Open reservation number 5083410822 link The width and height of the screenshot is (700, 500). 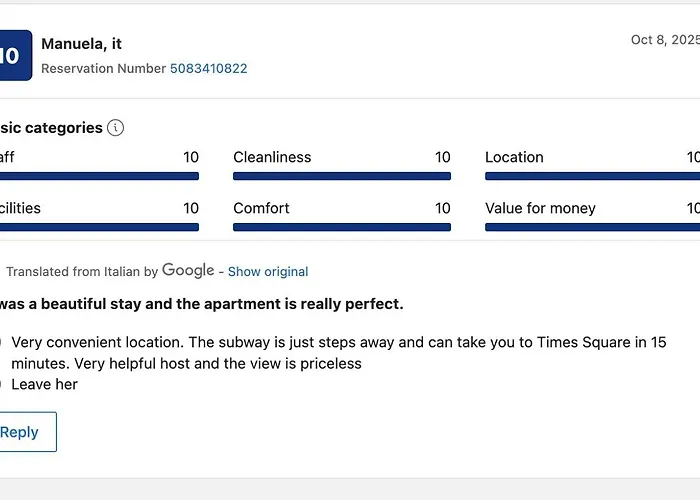208,68
